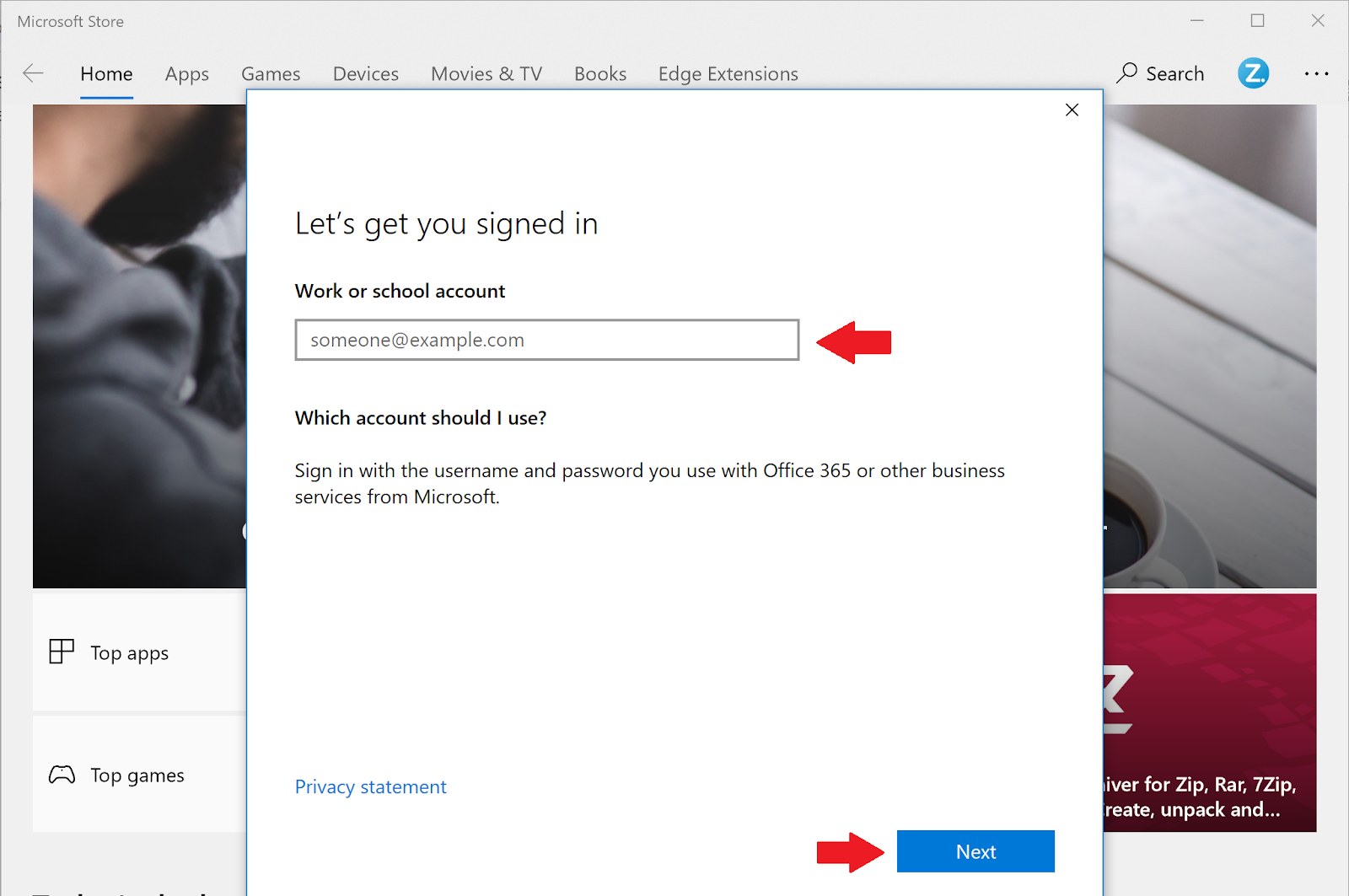Select the Books tab
Image resolution: width=1349 pixels, height=896 pixels.
coord(600,74)
